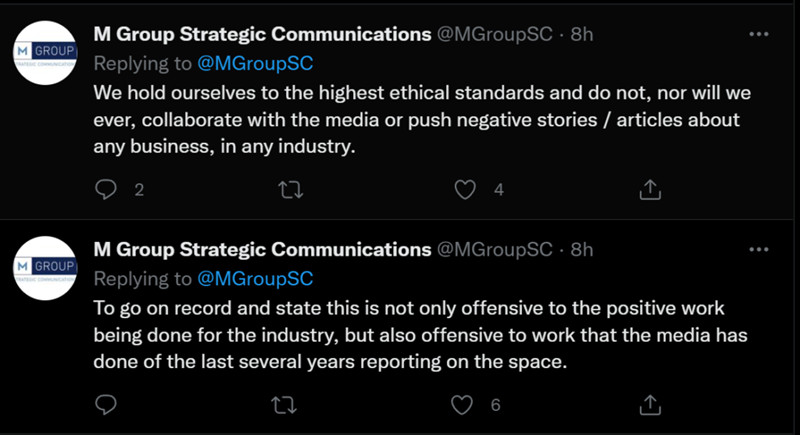The image size is (800, 435).
Task: Open more options on second tweet
Action: click(x=758, y=249)
